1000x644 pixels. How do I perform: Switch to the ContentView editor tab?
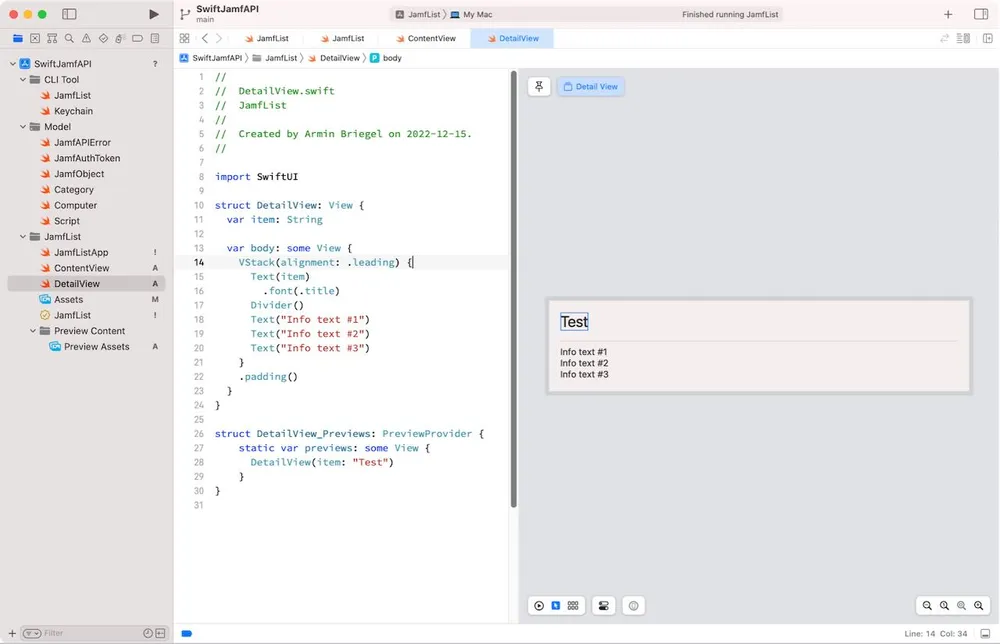424,38
